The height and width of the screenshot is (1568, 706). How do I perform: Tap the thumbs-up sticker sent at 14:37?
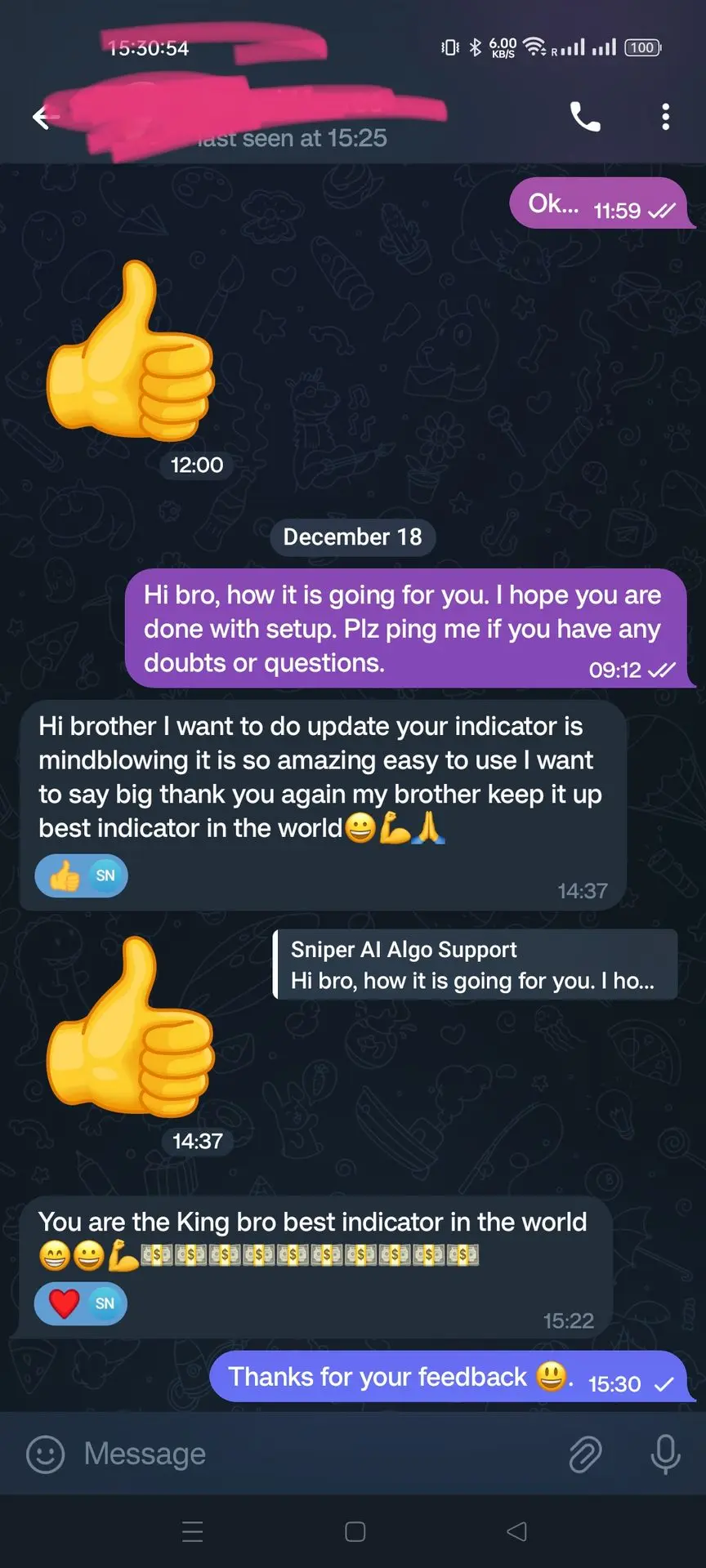(x=131, y=1027)
